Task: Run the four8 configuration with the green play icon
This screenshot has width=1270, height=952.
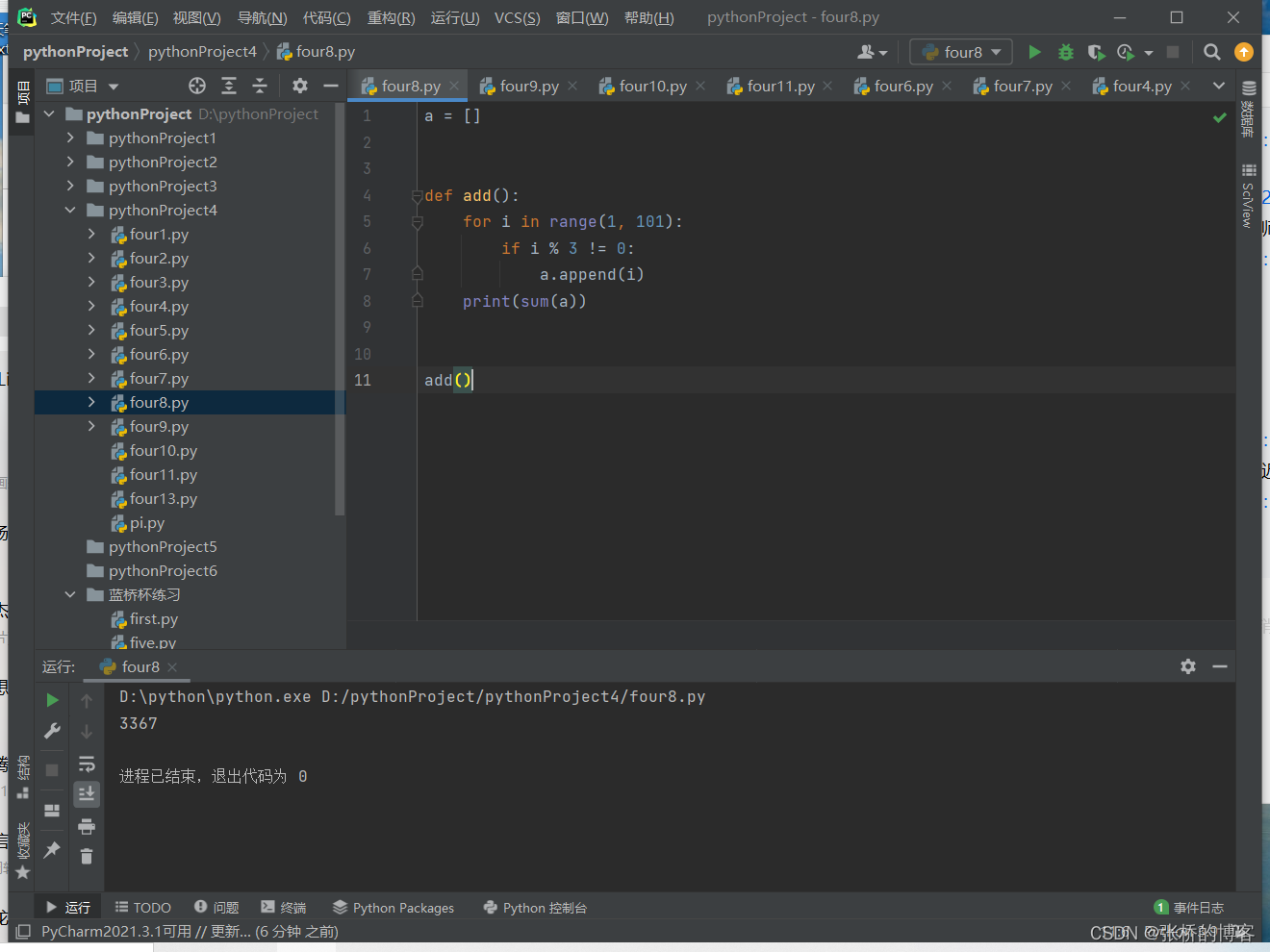Action: (1034, 52)
